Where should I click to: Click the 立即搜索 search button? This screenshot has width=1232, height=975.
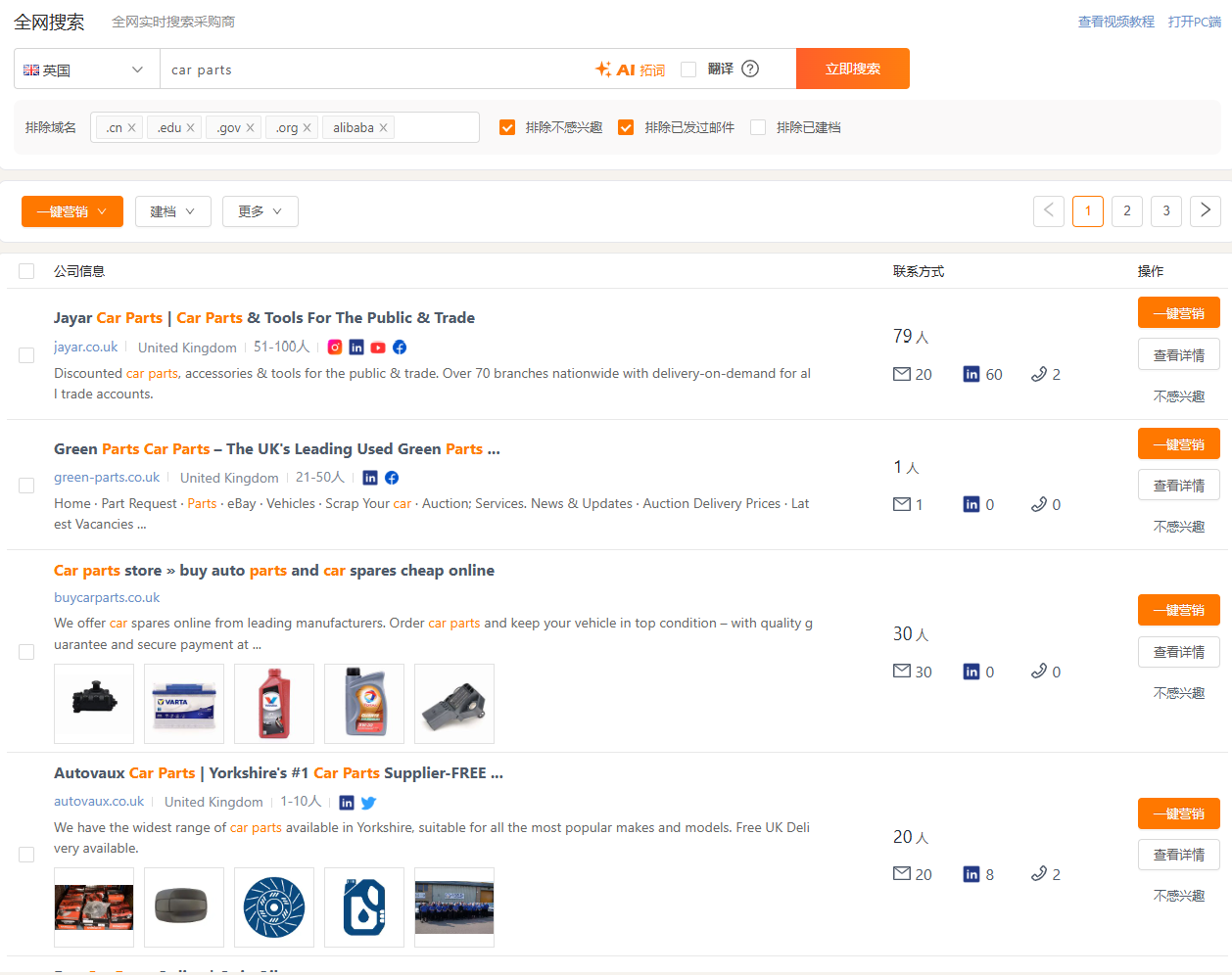[x=853, y=69]
